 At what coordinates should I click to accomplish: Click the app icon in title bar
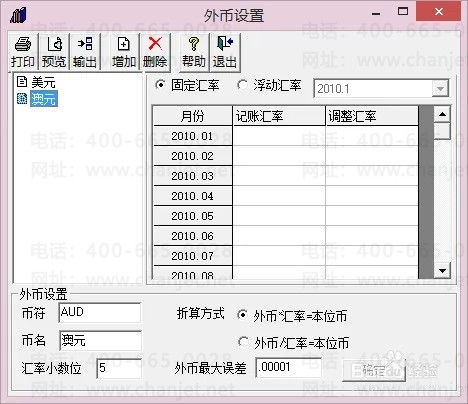pyautogui.click(x=18, y=15)
